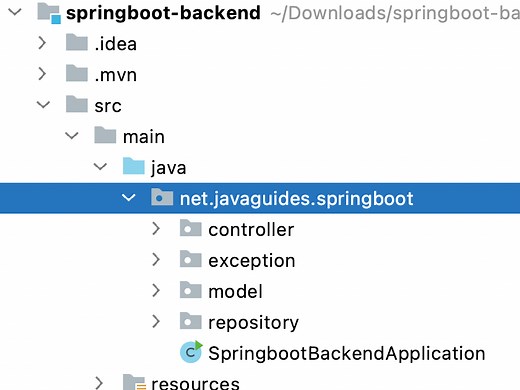Select the src folder label

pos(108,106)
